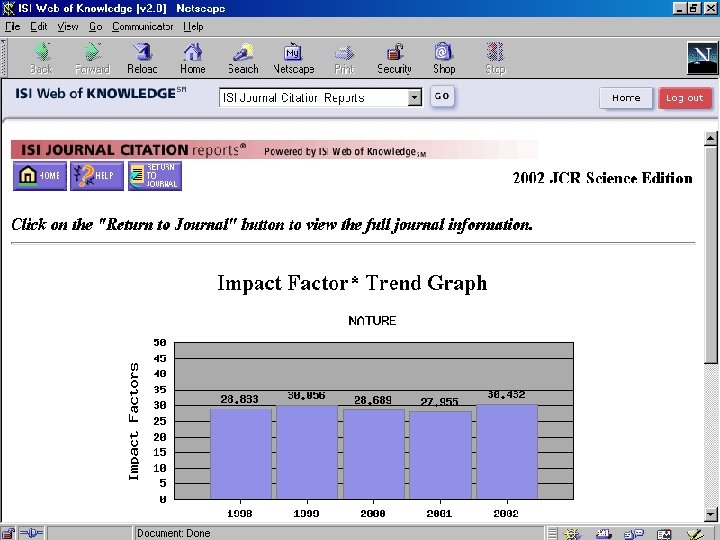Open Newsgroups from the component bar

click(634, 534)
